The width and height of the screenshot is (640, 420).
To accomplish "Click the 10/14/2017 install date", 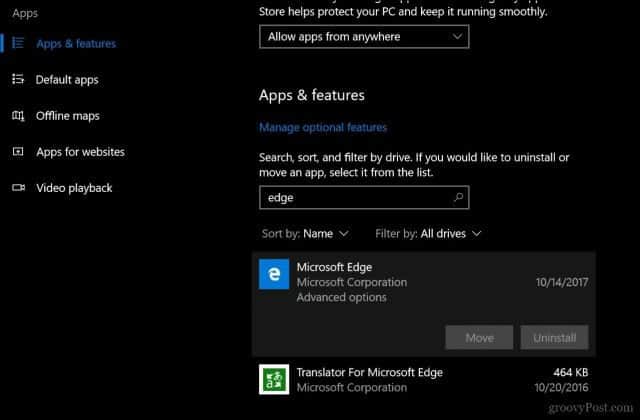I will (x=562, y=282).
